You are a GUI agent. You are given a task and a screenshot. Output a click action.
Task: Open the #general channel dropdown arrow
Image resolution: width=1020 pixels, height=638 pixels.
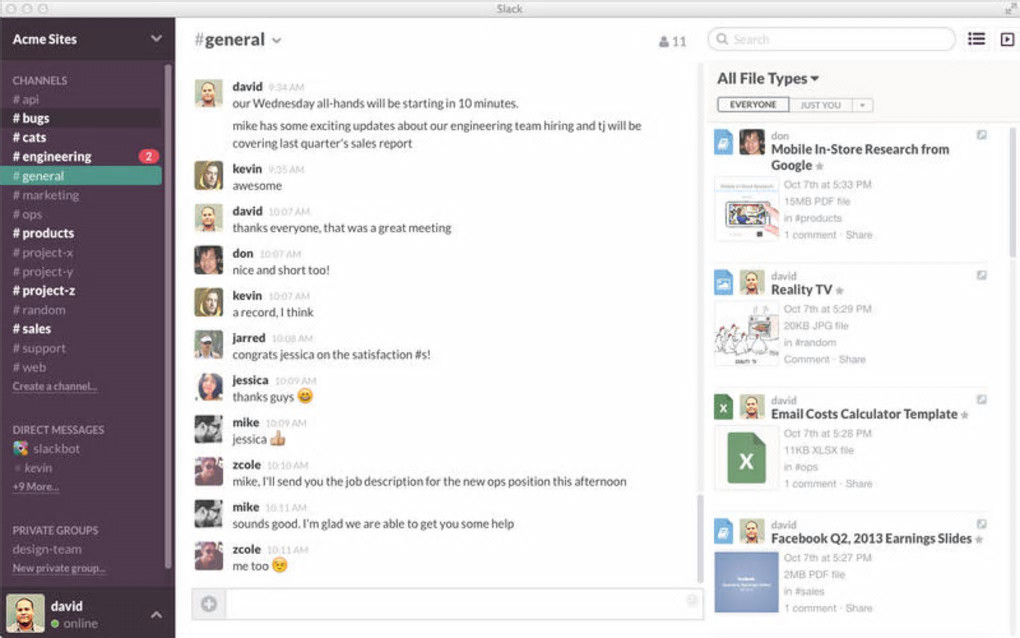(276, 41)
